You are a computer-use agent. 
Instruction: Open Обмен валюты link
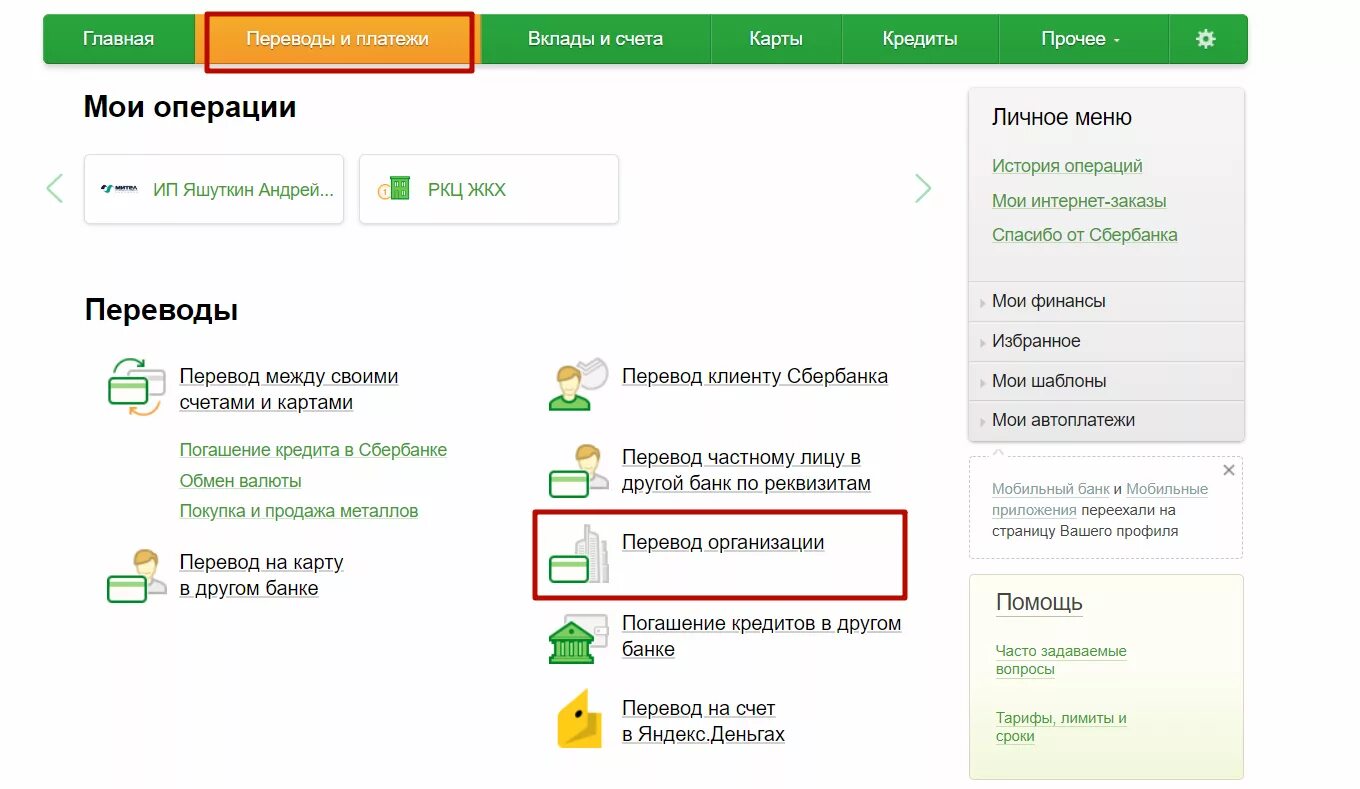(x=241, y=481)
